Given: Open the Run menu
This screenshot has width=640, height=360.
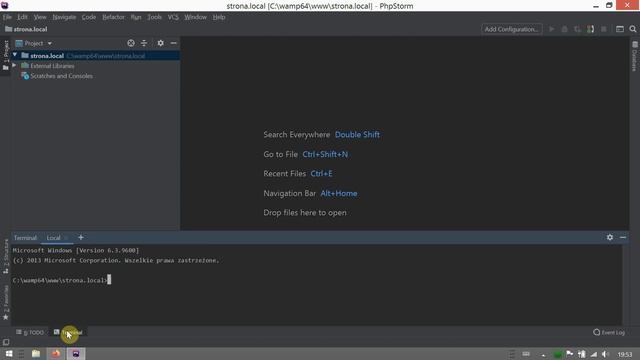Looking at the screenshot, I should (x=136, y=17).
